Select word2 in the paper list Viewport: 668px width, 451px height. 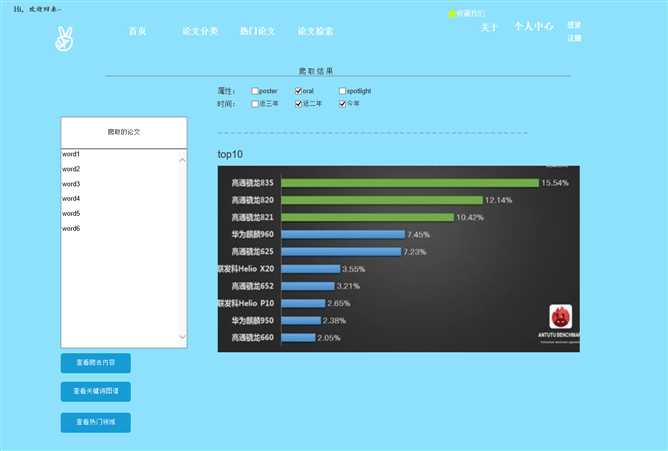71,169
